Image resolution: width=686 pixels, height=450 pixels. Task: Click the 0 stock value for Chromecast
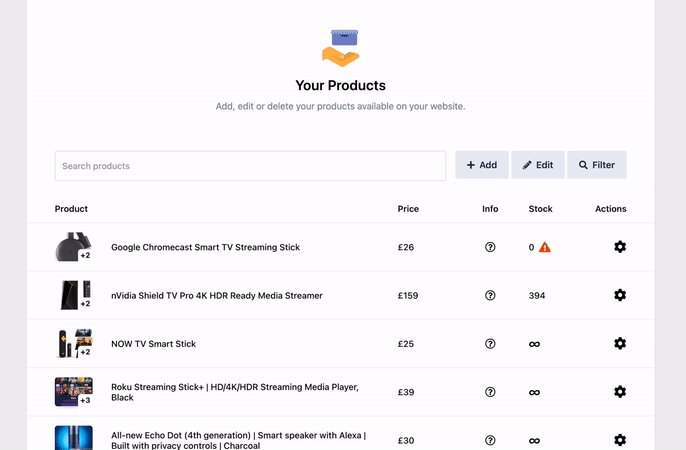pyautogui.click(x=531, y=247)
